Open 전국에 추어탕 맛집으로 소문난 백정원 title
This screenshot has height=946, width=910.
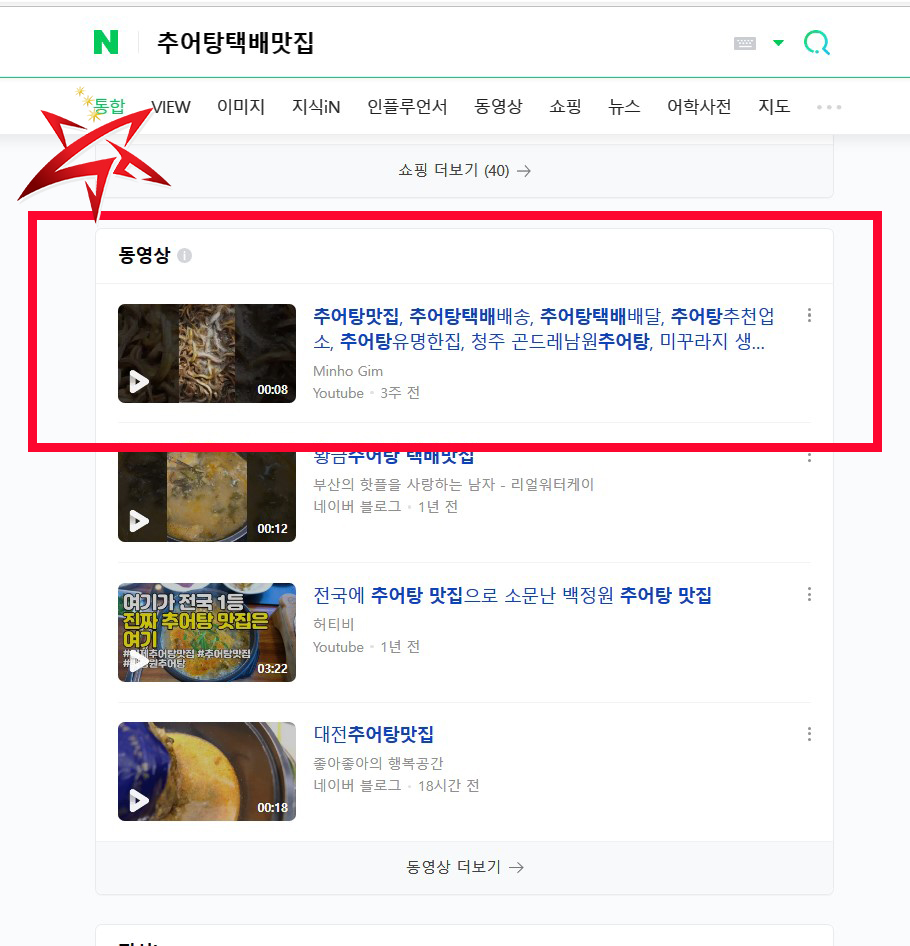512,595
